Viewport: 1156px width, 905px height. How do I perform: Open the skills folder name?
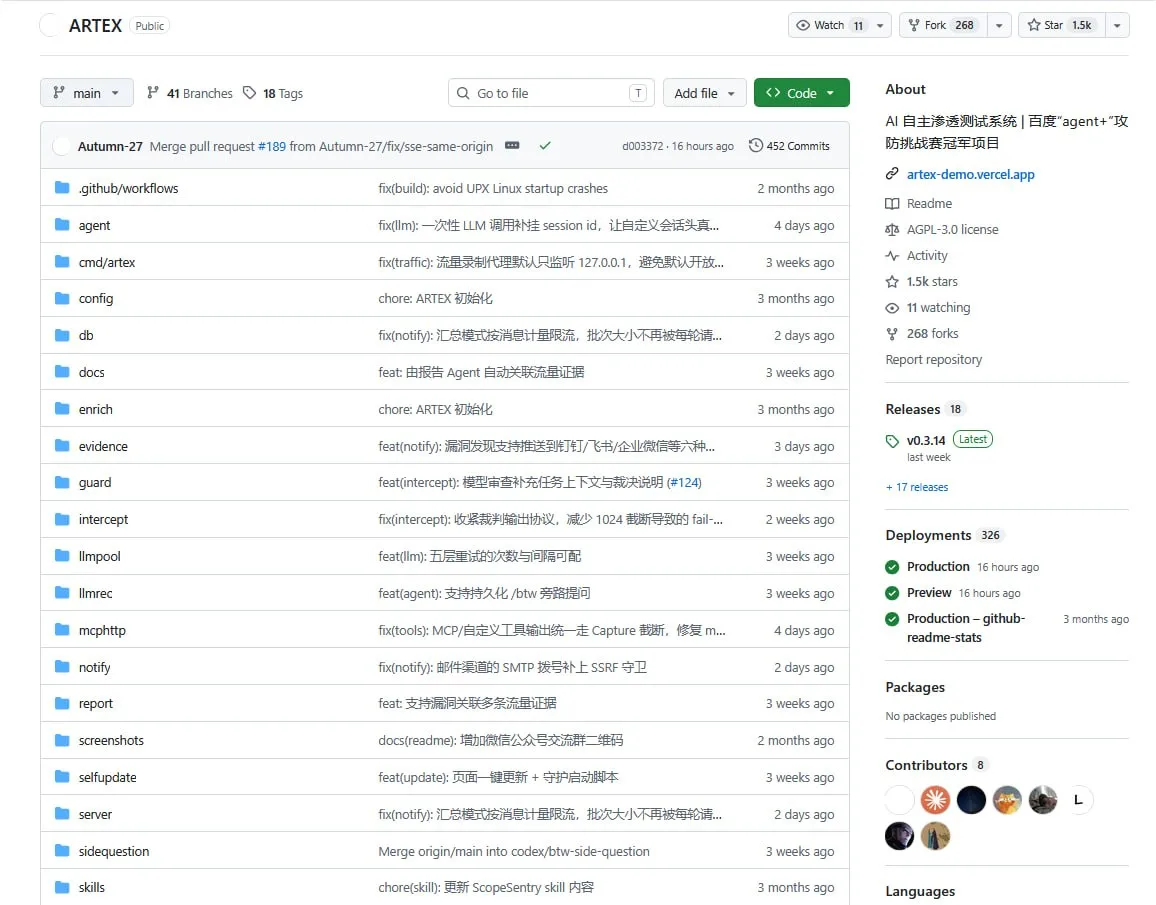91,887
